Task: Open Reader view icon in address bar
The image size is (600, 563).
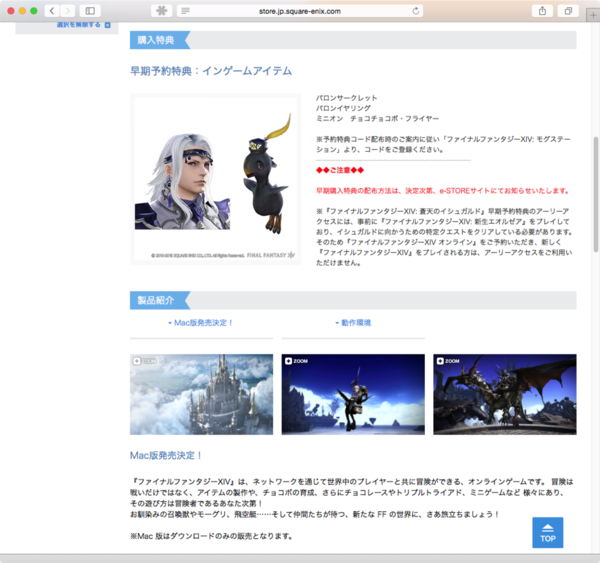Action: (185, 11)
